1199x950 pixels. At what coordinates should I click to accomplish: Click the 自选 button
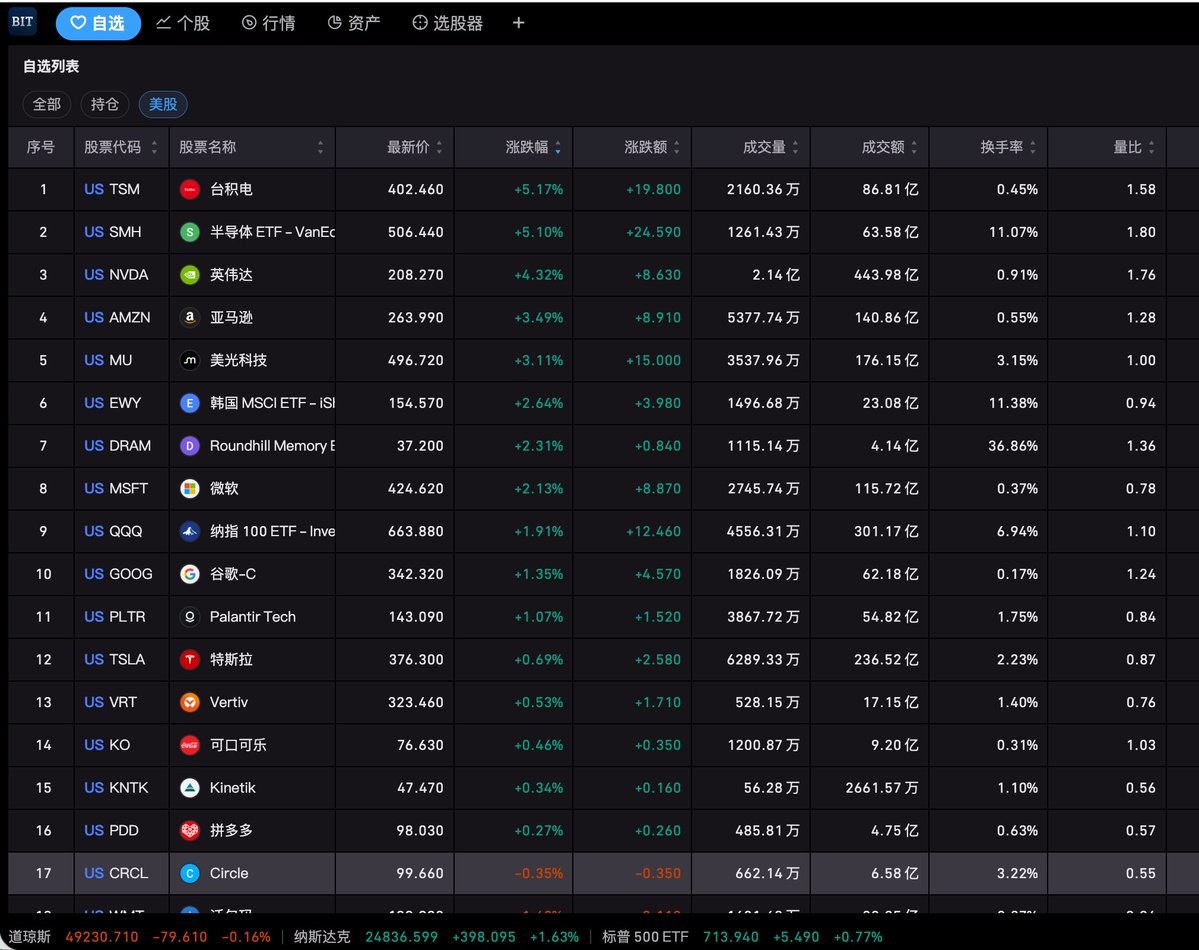pos(98,23)
